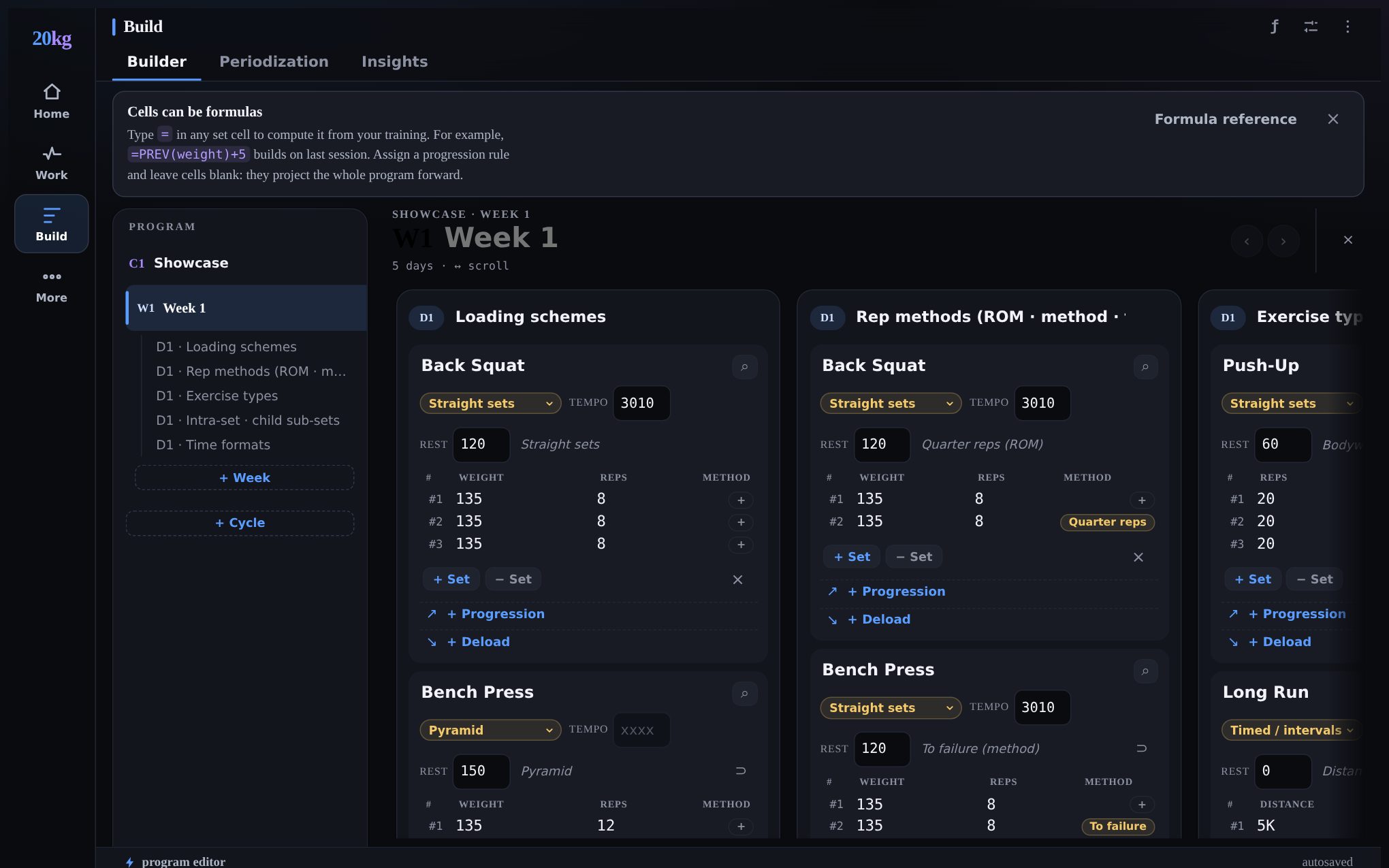Open Straight sets dropdown for Push-Up

pyautogui.click(x=1291, y=403)
